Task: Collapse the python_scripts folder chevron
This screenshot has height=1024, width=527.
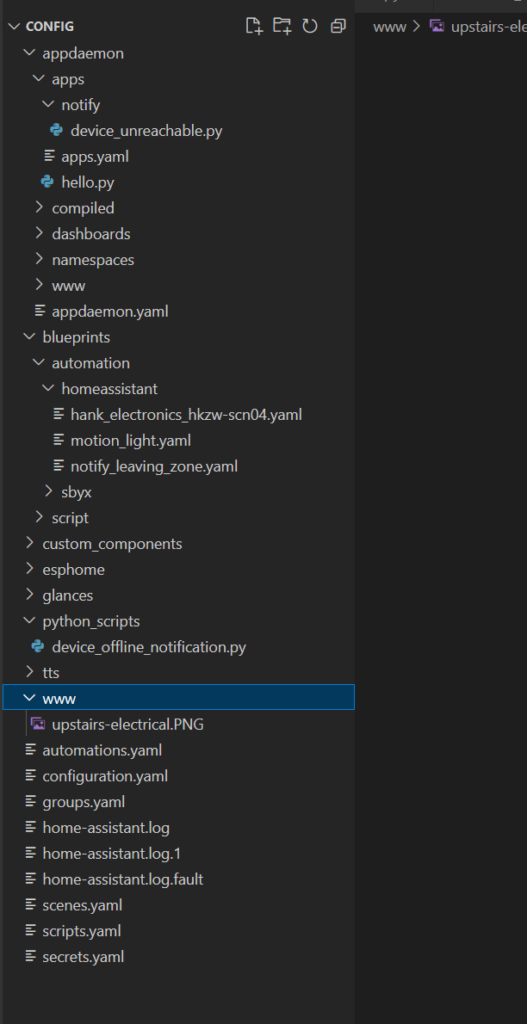Action: click(29, 621)
